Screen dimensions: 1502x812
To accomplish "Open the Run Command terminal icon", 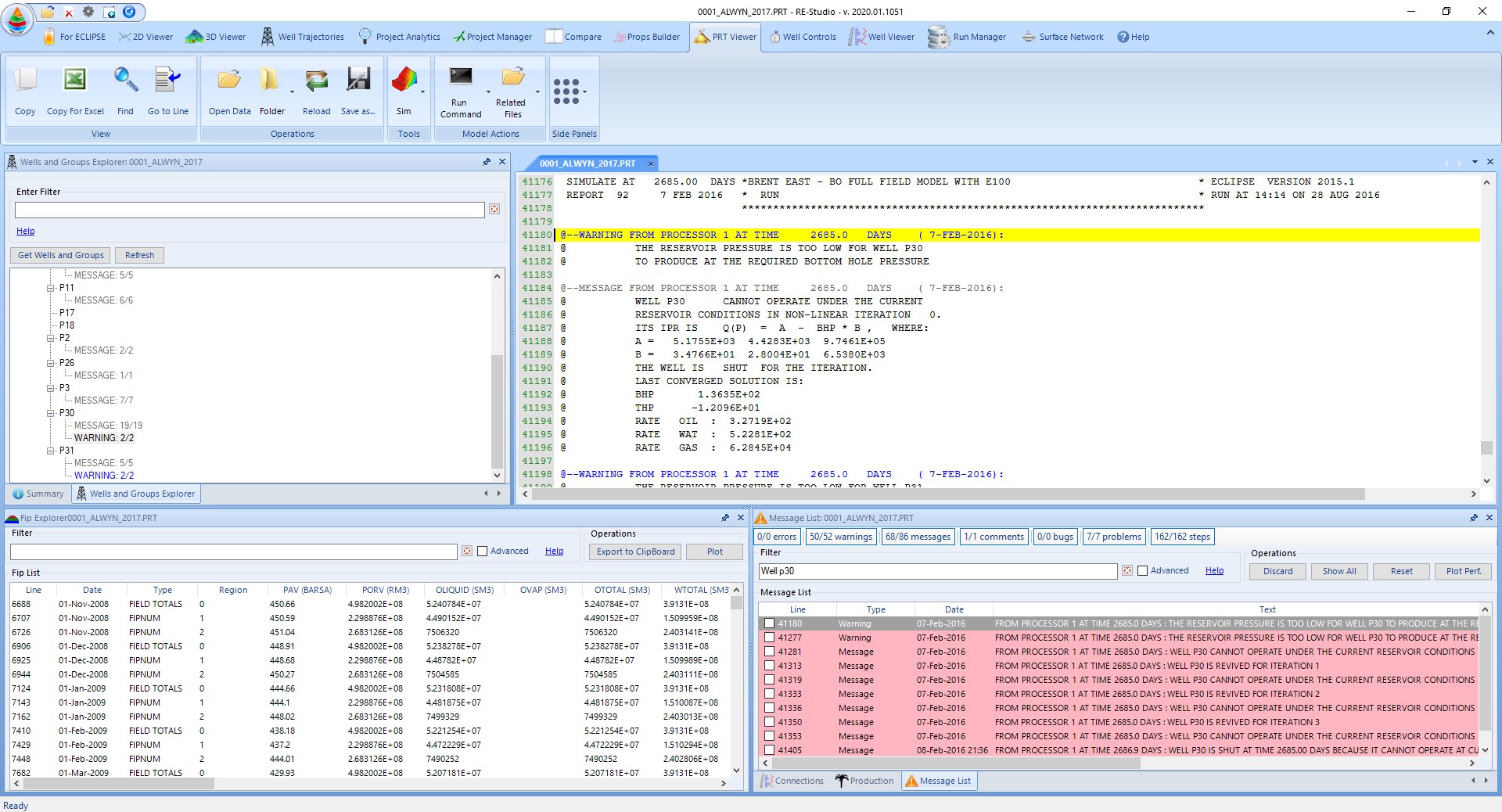I will coord(461,76).
